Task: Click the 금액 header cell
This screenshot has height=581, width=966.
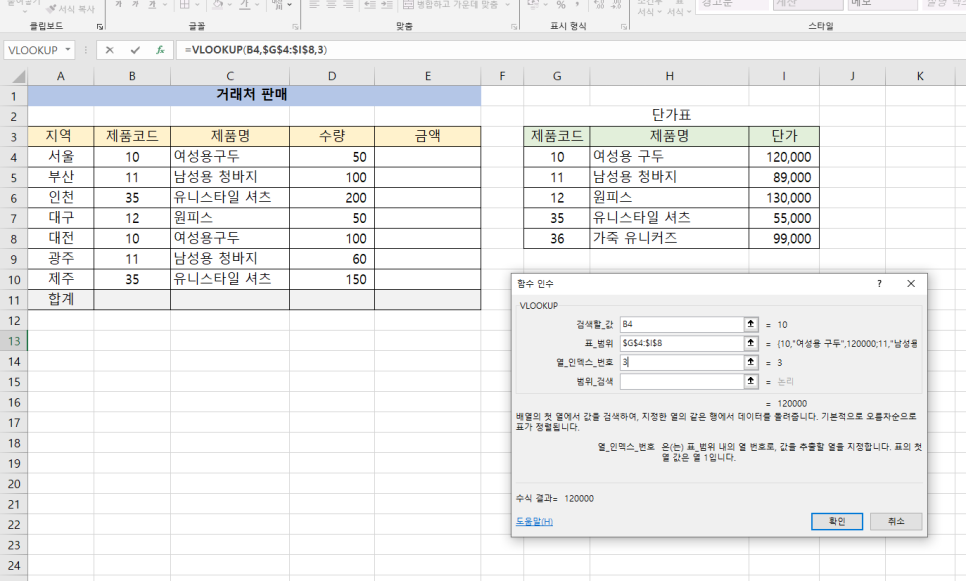Action: [428, 136]
